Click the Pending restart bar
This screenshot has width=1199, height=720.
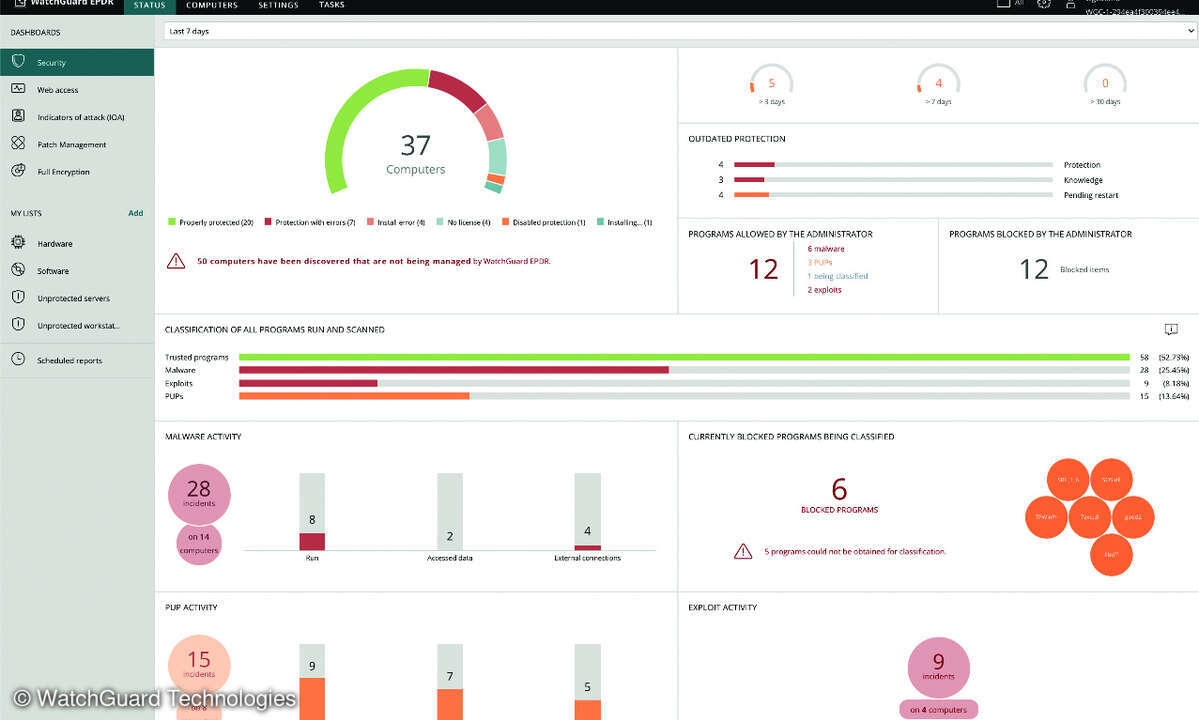click(x=893, y=195)
